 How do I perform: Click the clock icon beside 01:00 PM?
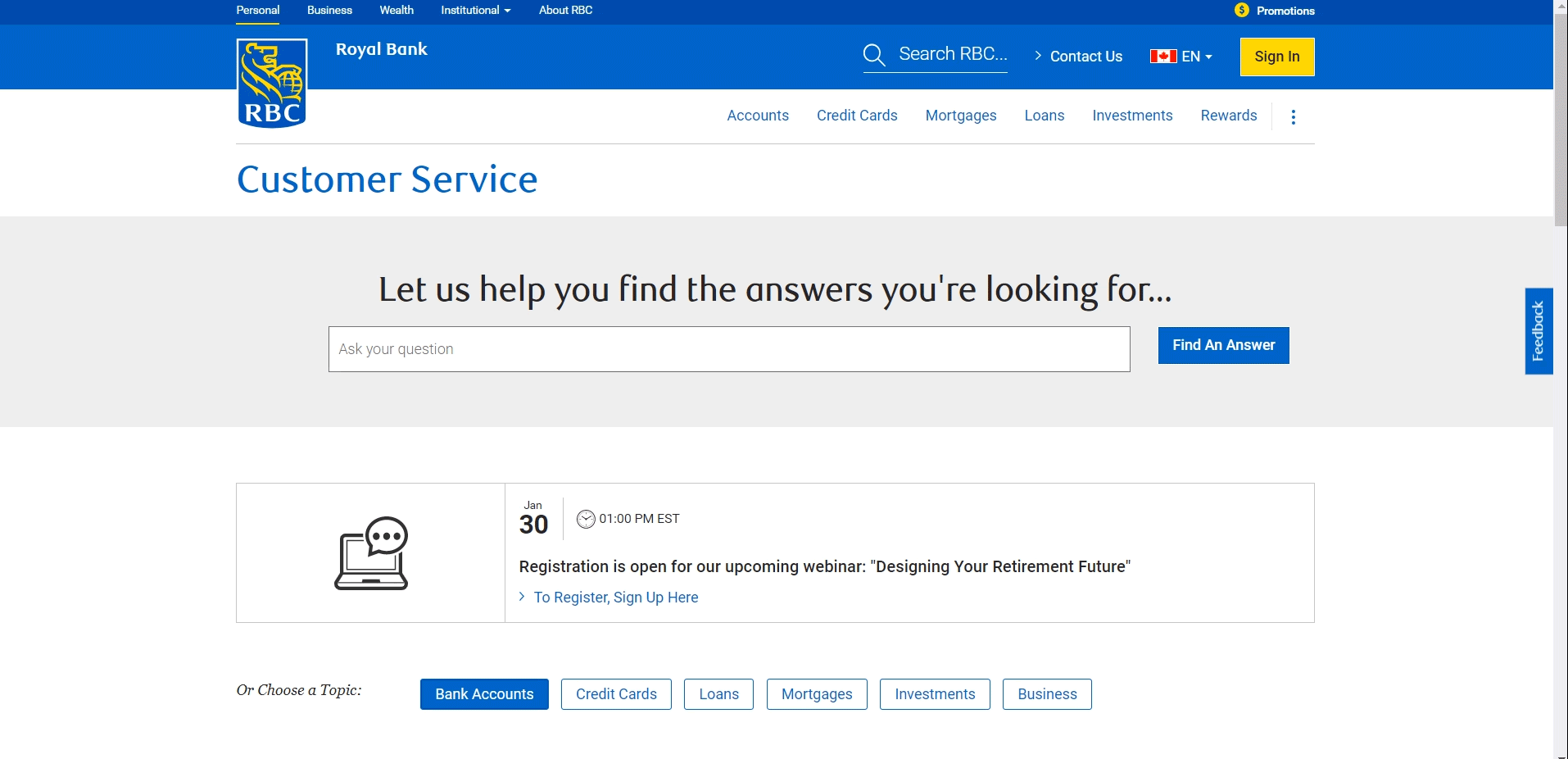point(586,519)
